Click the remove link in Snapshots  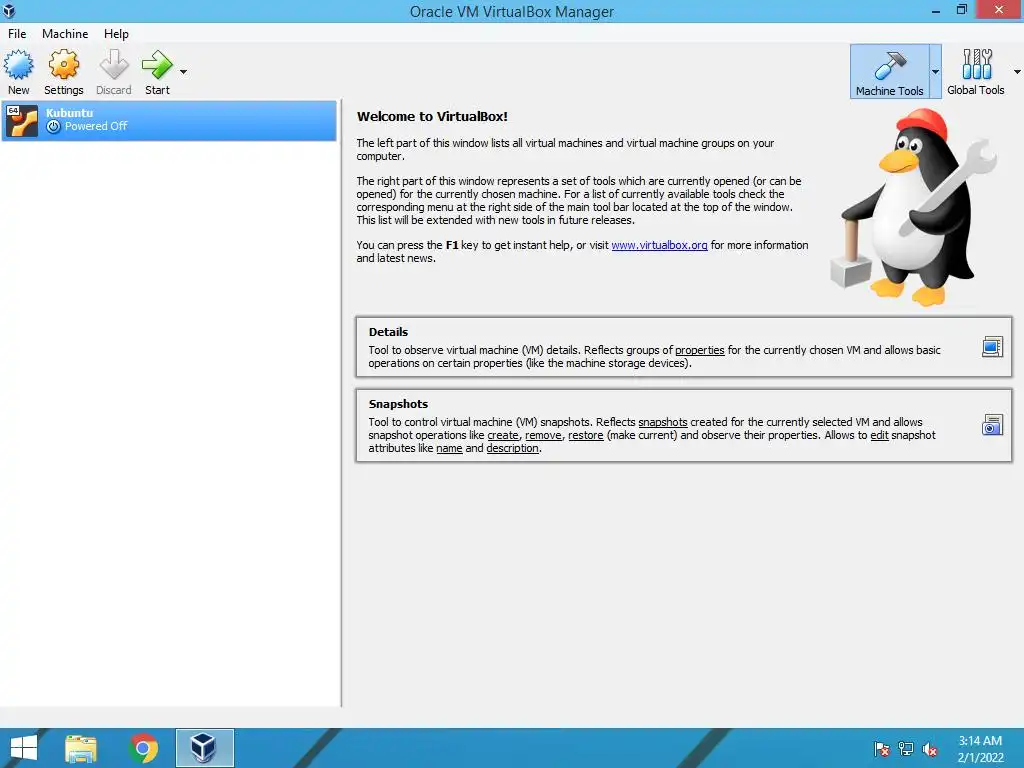pyautogui.click(x=543, y=435)
